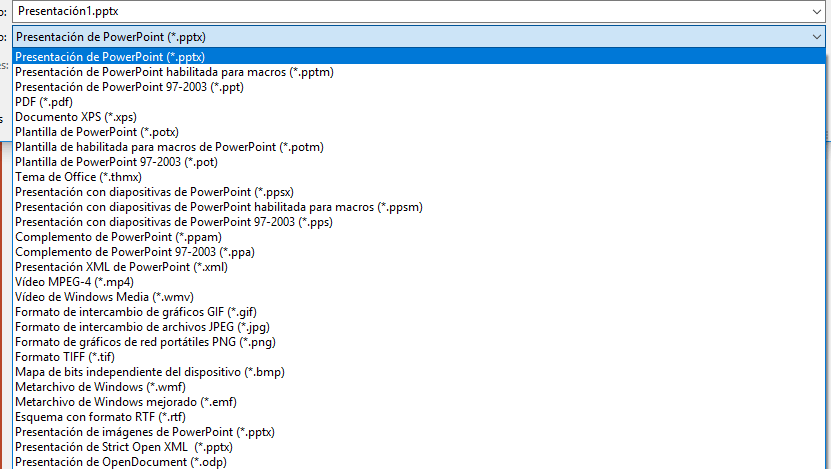Open the file name dropdown arrow
This screenshot has width=831, height=469.
click(x=816, y=11)
